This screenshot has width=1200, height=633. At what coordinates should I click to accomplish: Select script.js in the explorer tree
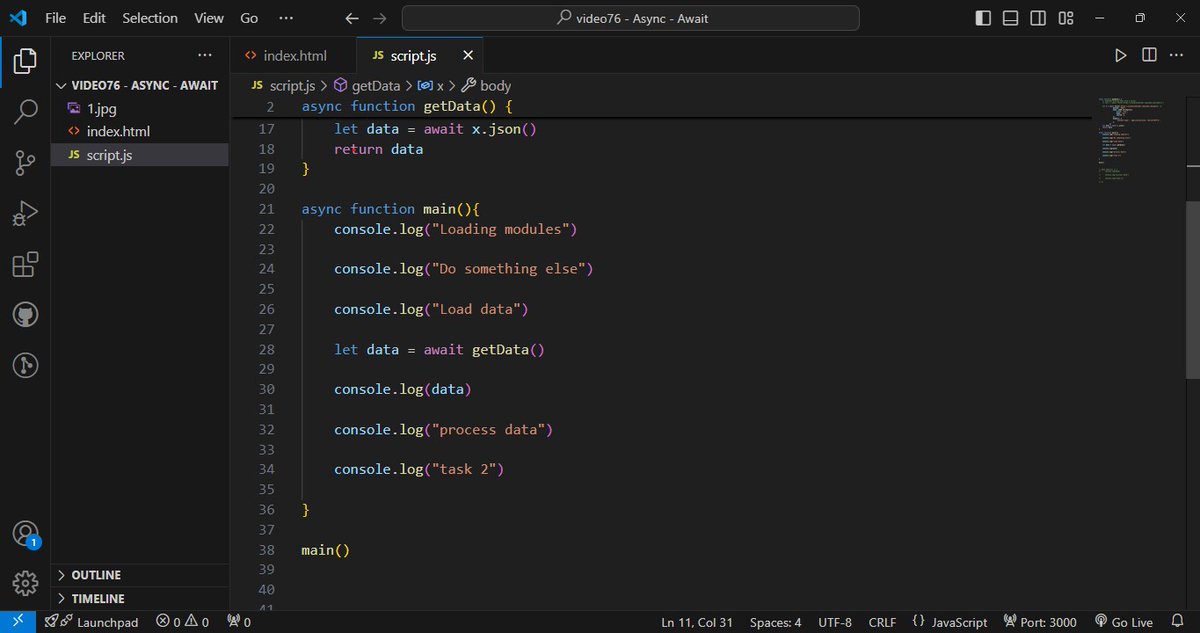[x=140, y=155]
